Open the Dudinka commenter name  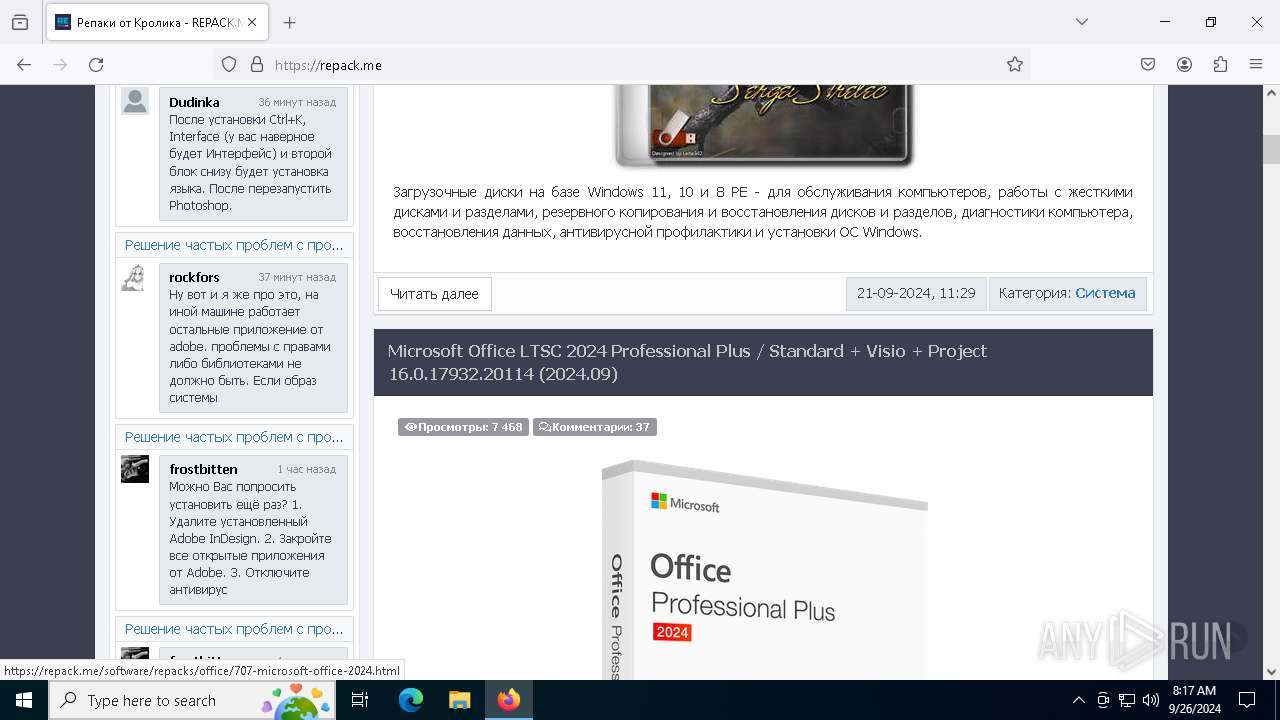[194, 102]
